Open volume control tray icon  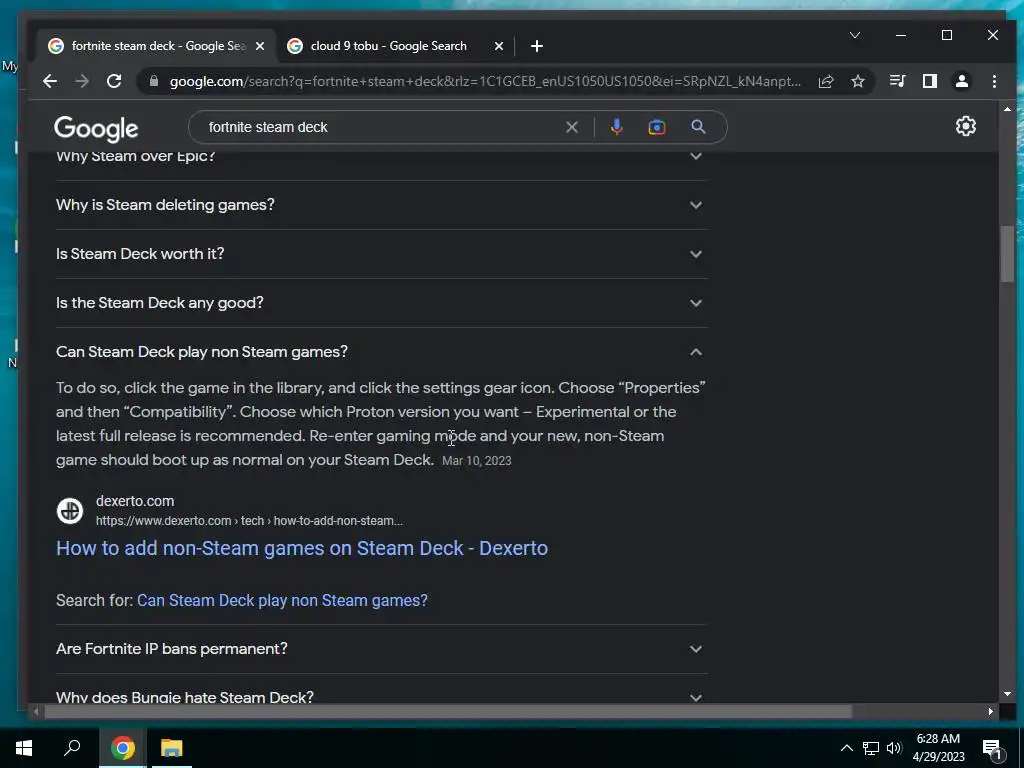point(894,748)
